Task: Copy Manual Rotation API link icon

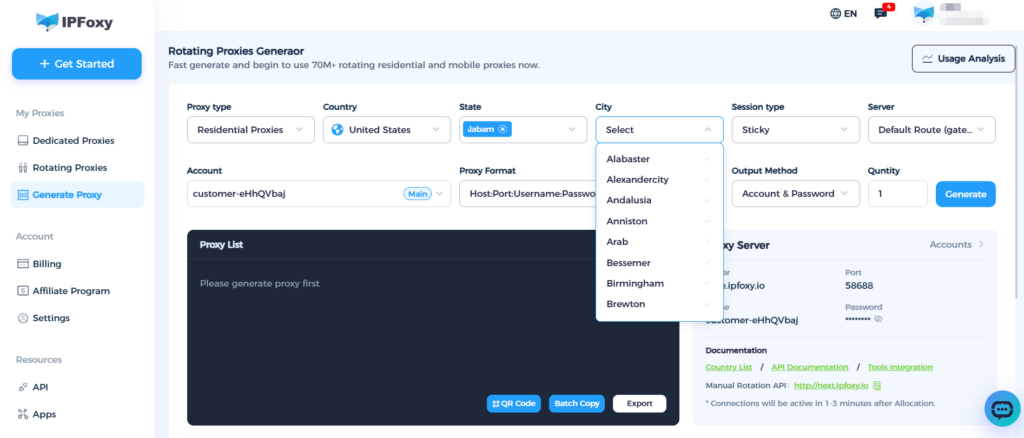Action: (877, 385)
